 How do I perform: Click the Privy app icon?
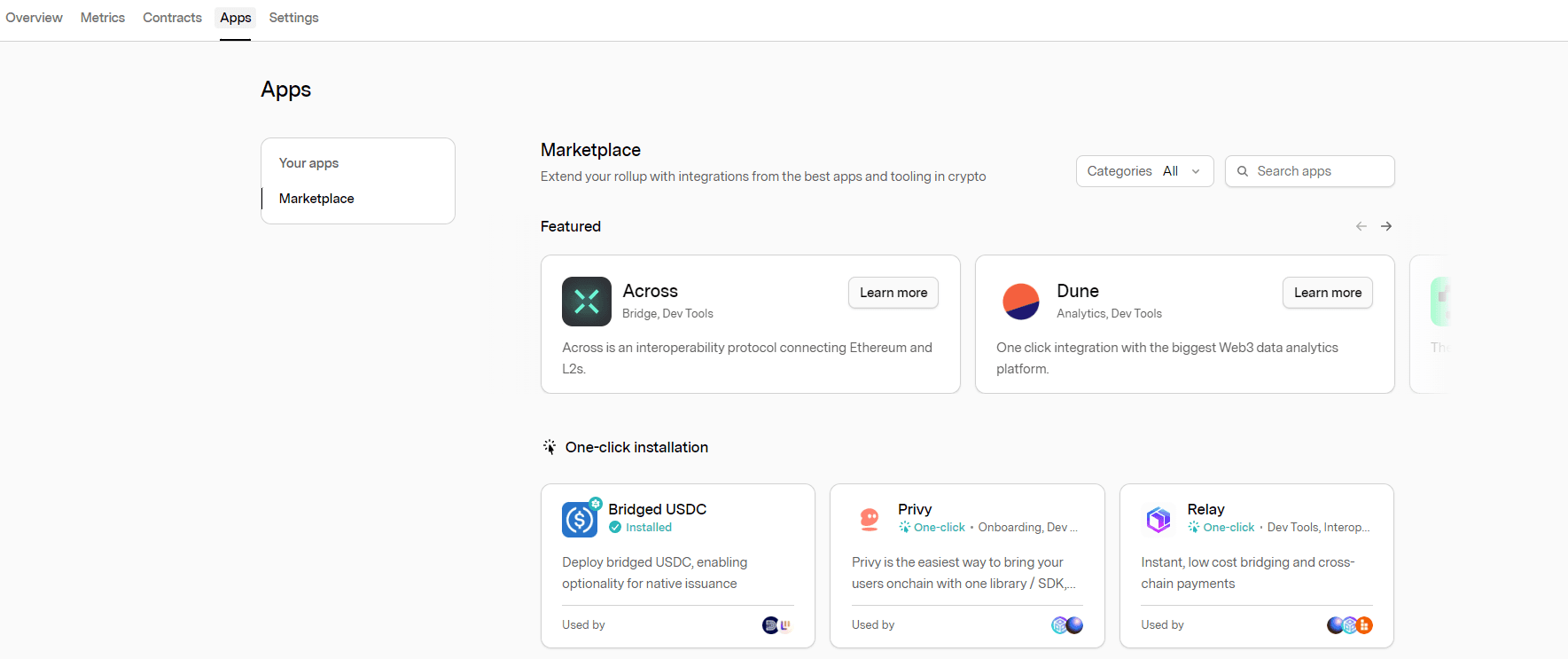point(870,519)
